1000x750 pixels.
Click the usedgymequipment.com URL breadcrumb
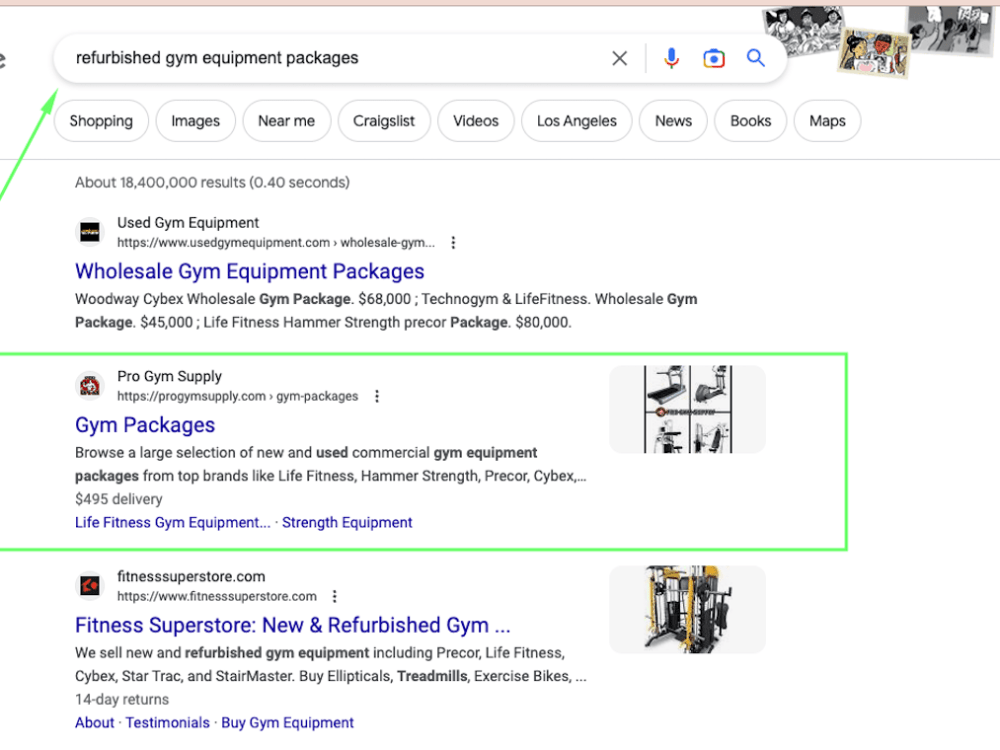tap(276, 243)
